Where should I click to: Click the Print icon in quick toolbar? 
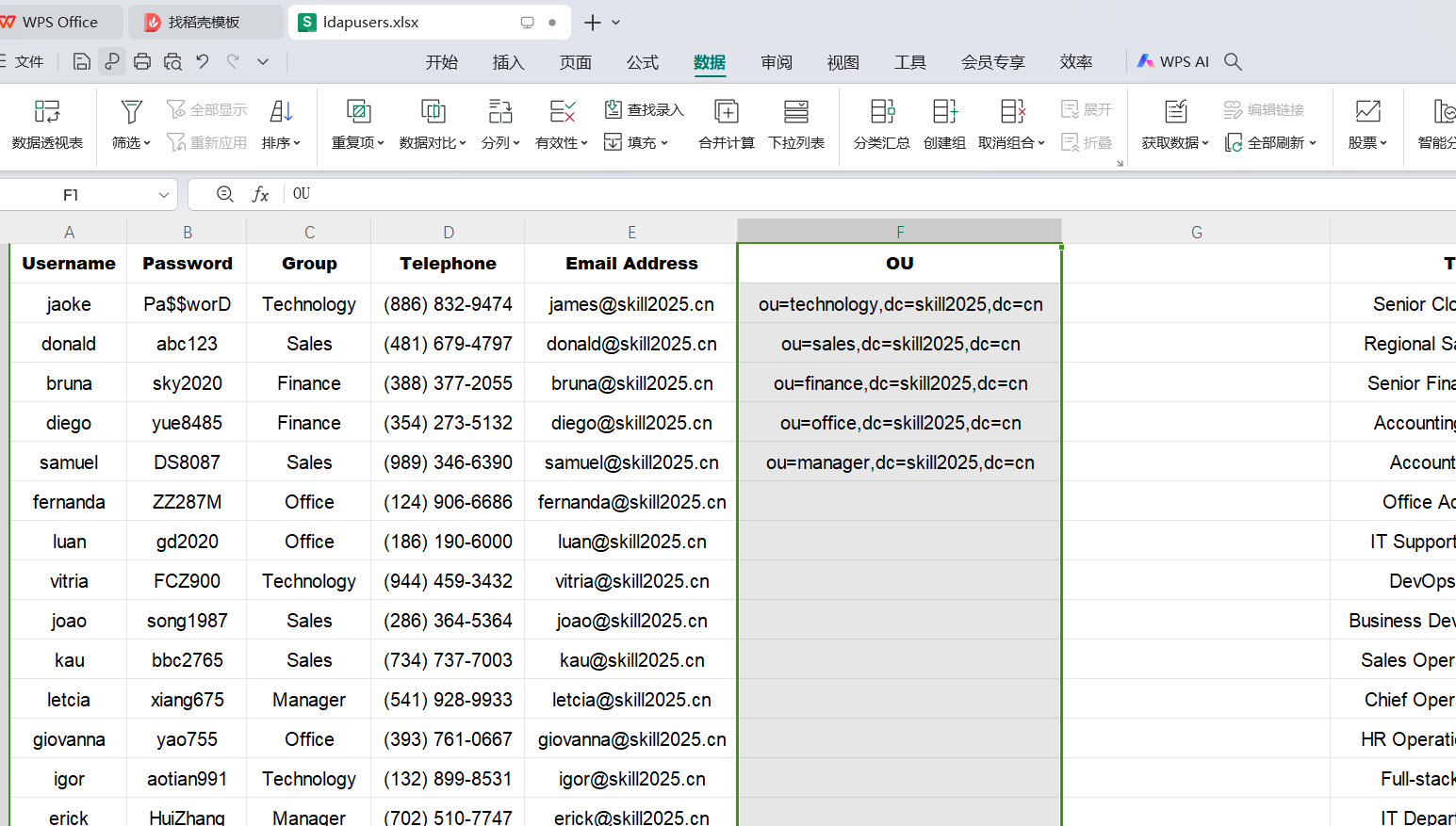tap(142, 62)
